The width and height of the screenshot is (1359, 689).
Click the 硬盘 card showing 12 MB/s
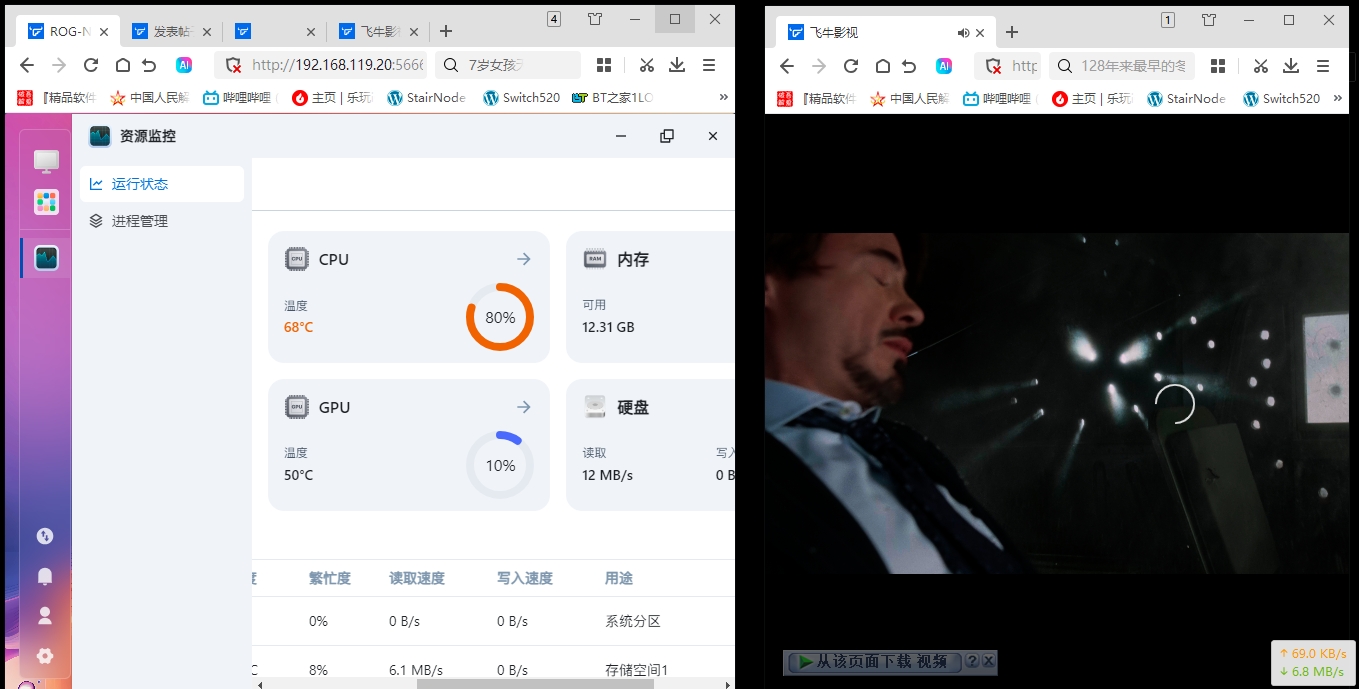point(650,445)
